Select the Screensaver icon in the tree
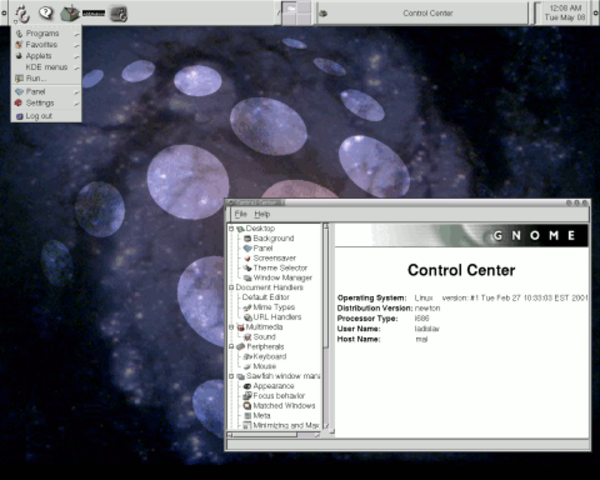 coord(248,258)
